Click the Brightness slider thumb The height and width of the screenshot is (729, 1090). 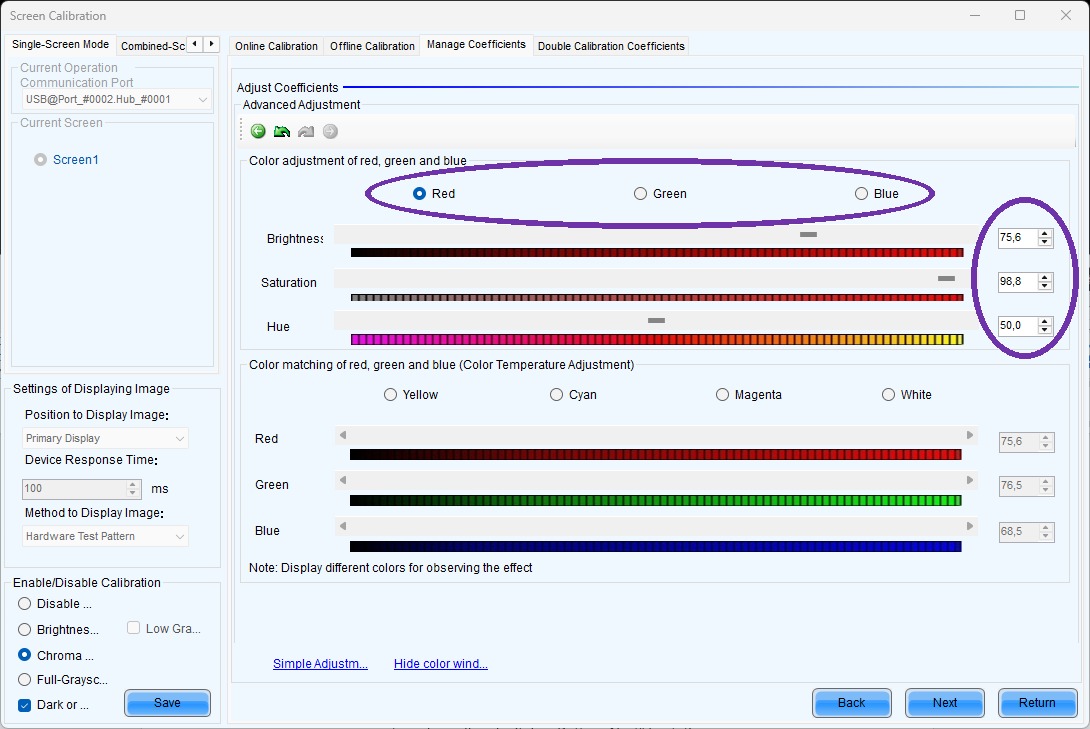pos(808,235)
